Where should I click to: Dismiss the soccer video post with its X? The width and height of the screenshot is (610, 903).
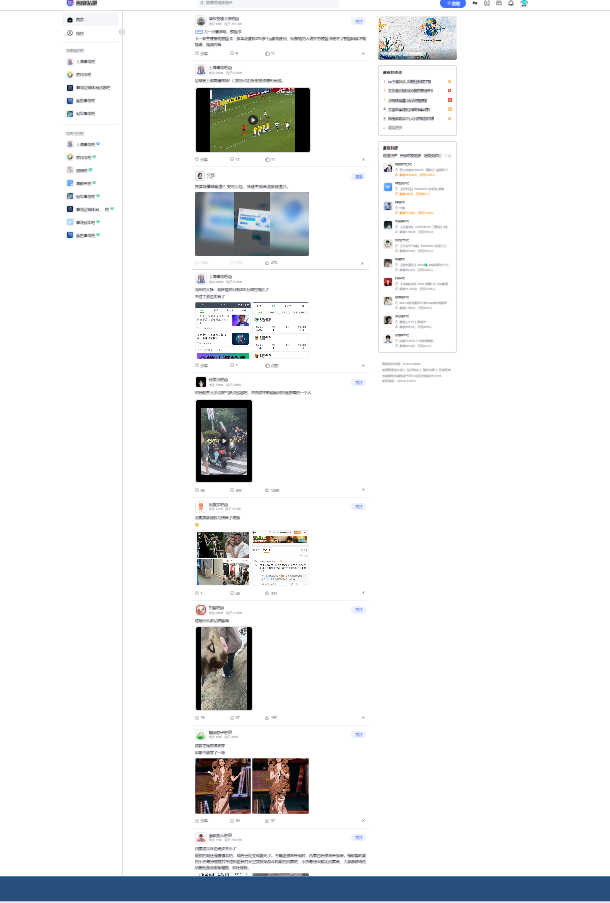click(x=363, y=160)
